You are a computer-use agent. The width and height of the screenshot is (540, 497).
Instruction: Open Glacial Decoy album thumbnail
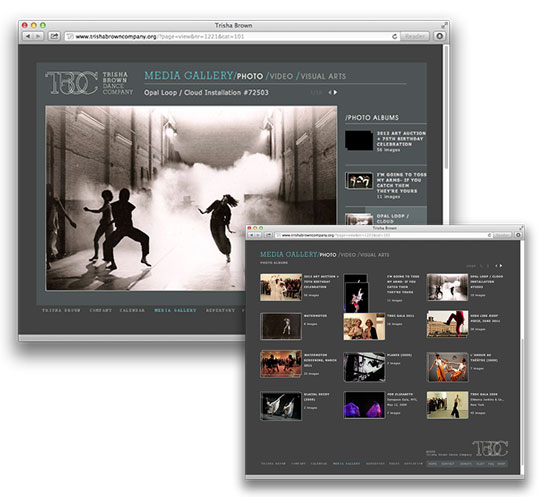tap(281, 406)
